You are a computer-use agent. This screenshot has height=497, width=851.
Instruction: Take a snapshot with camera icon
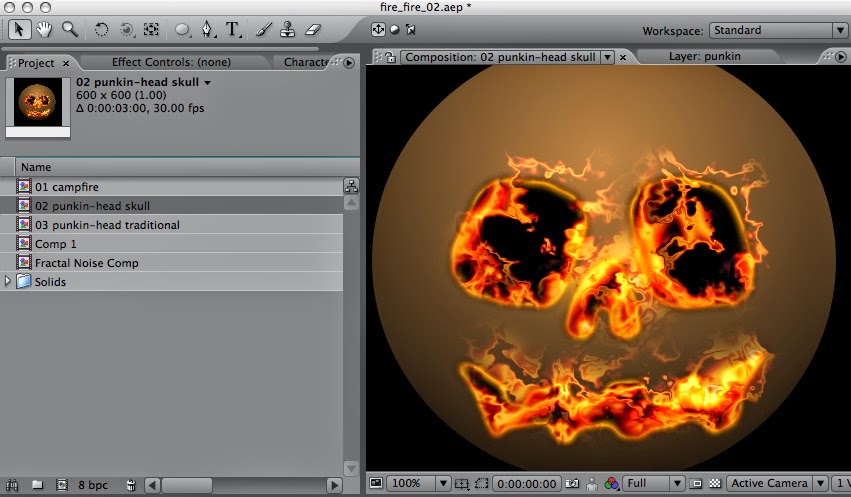pyautogui.click(x=573, y=484)
